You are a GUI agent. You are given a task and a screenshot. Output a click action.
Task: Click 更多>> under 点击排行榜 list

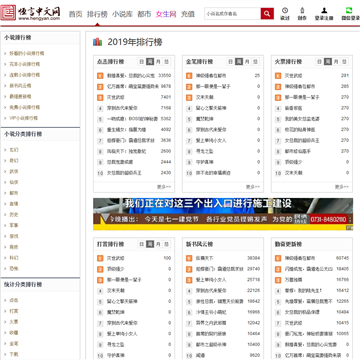[x=164, y=187]
